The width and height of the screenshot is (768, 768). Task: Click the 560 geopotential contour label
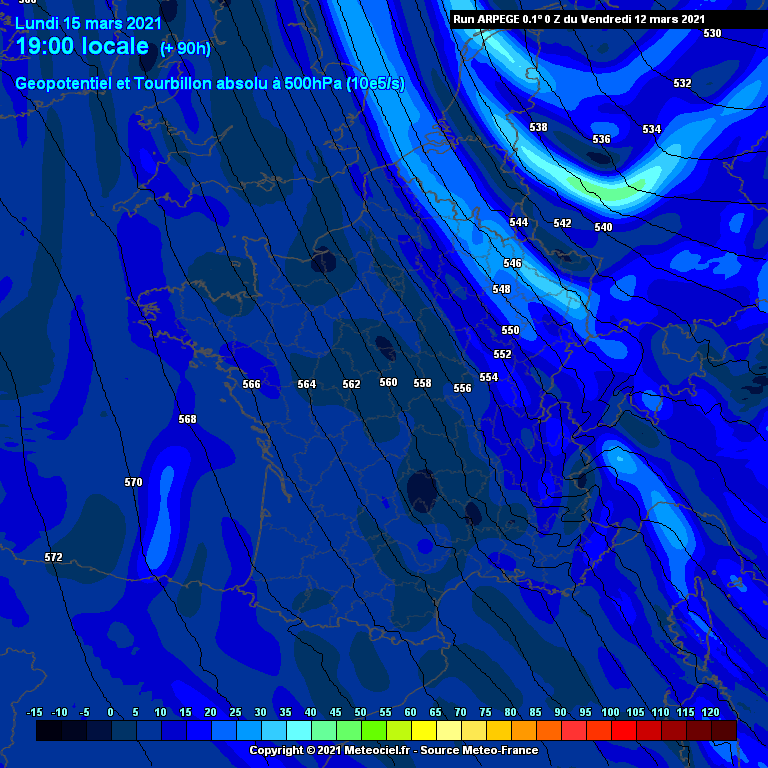pos(388,382)
